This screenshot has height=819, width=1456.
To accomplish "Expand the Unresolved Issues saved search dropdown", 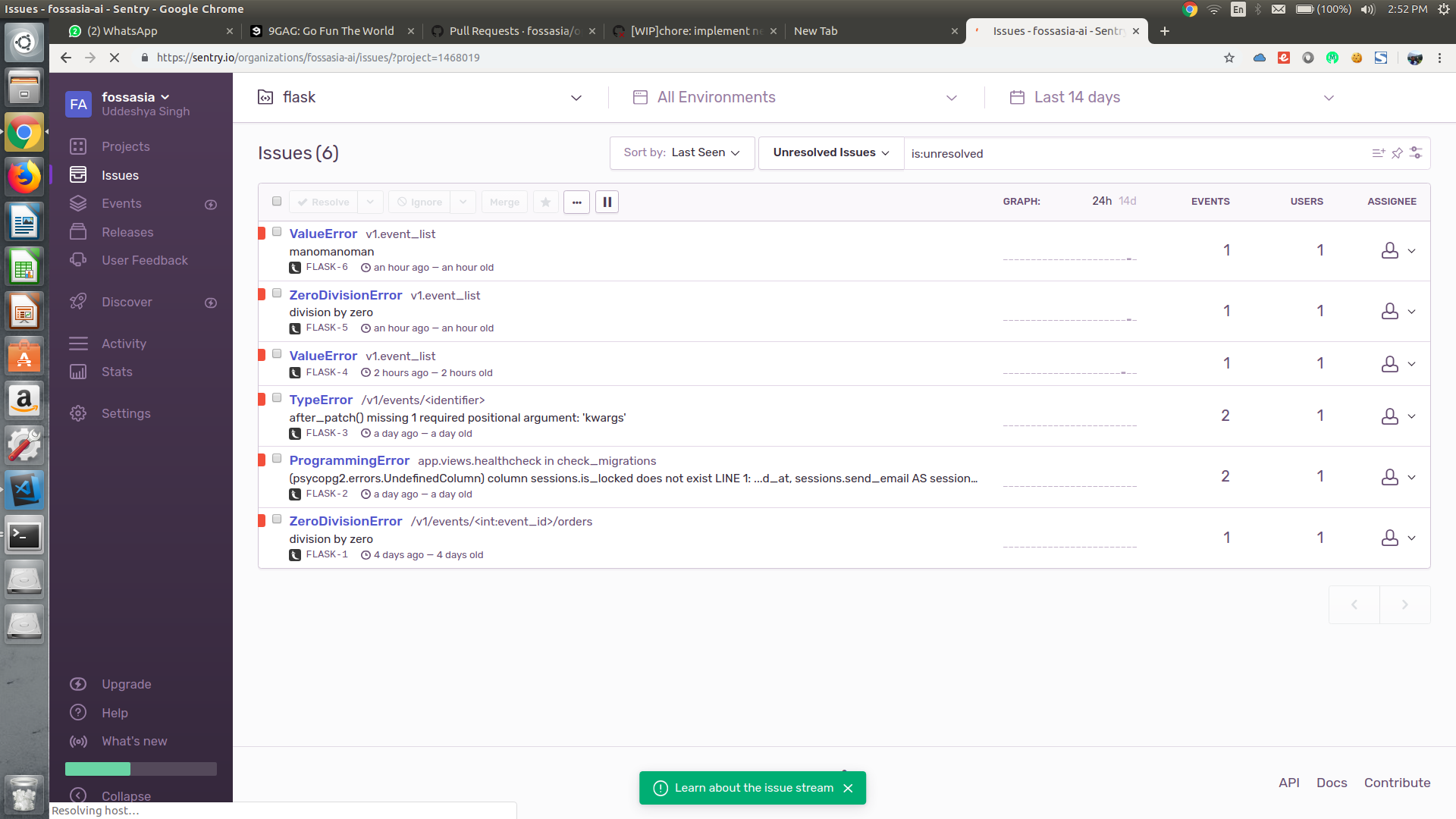I will [x=830, y=152].
